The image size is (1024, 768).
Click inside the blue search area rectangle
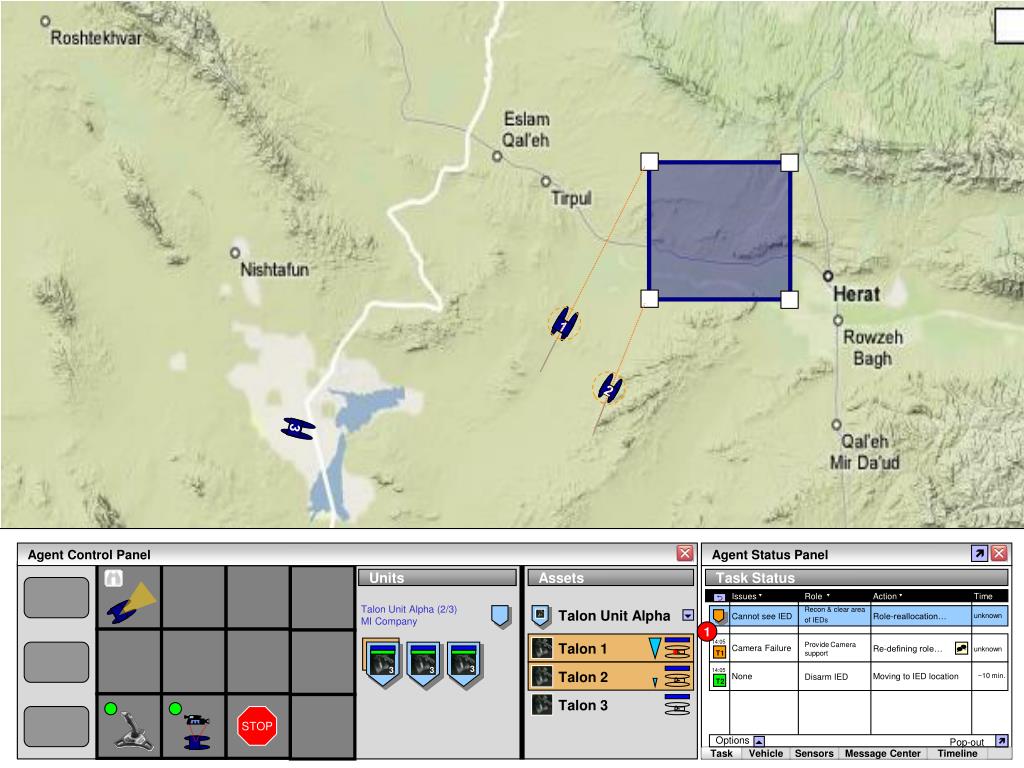coord(719,231)
